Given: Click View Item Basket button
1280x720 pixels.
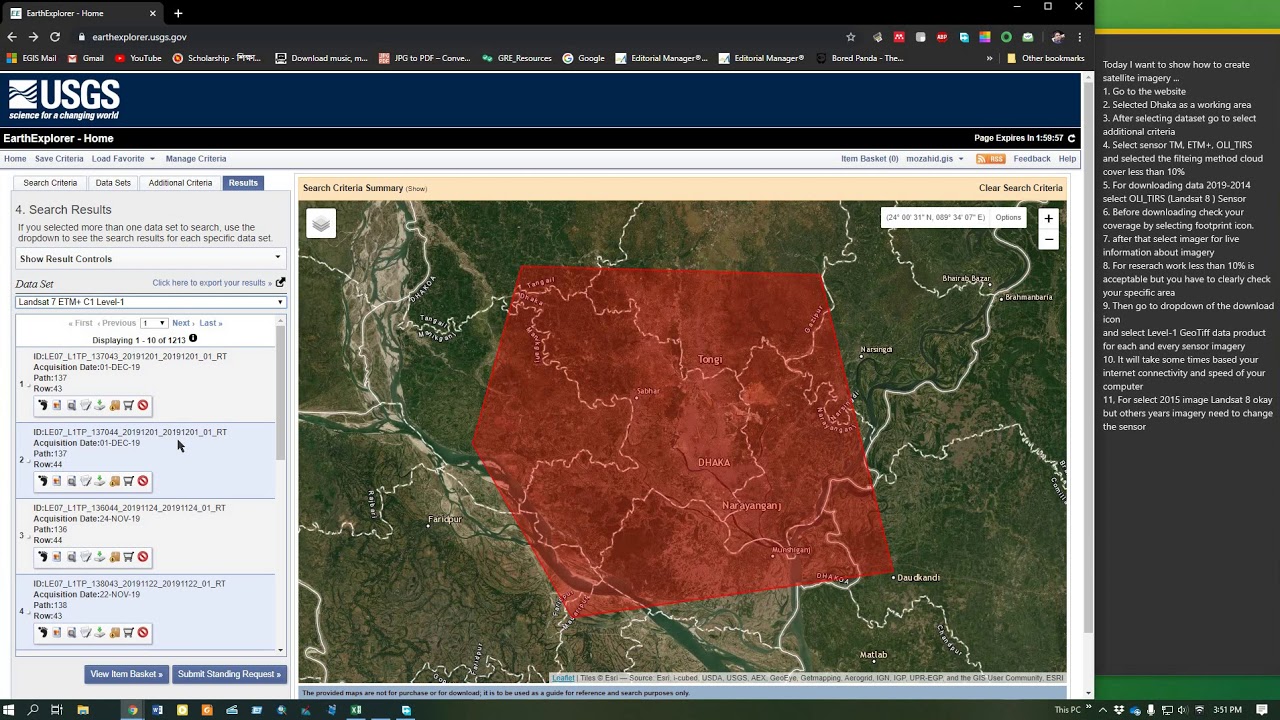Looking at the screenshot, I should pos(126,674).
